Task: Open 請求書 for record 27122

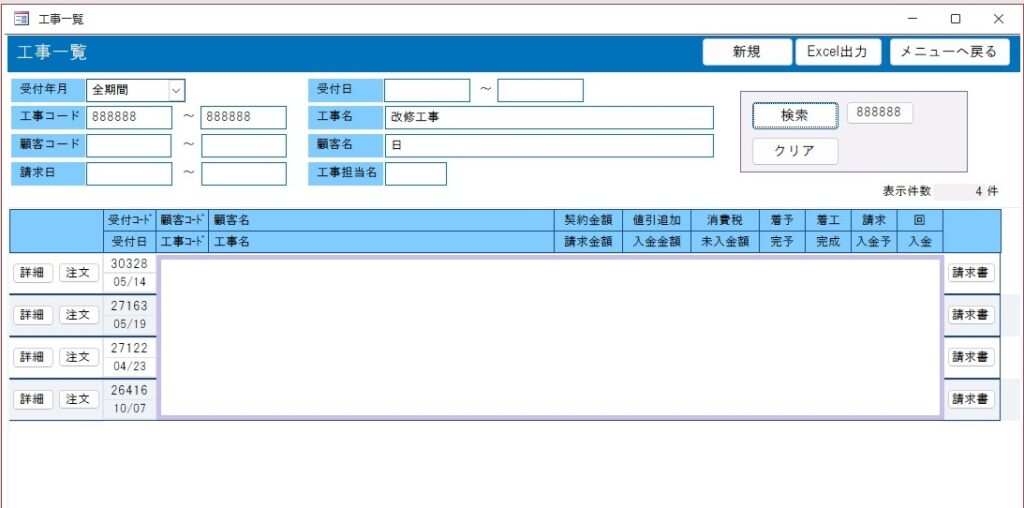Action: click(x=971, y=357)
